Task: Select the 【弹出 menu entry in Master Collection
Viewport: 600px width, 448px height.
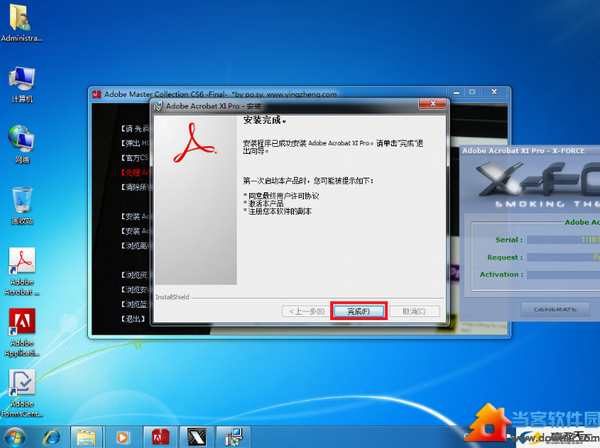Action: point(135,143)
